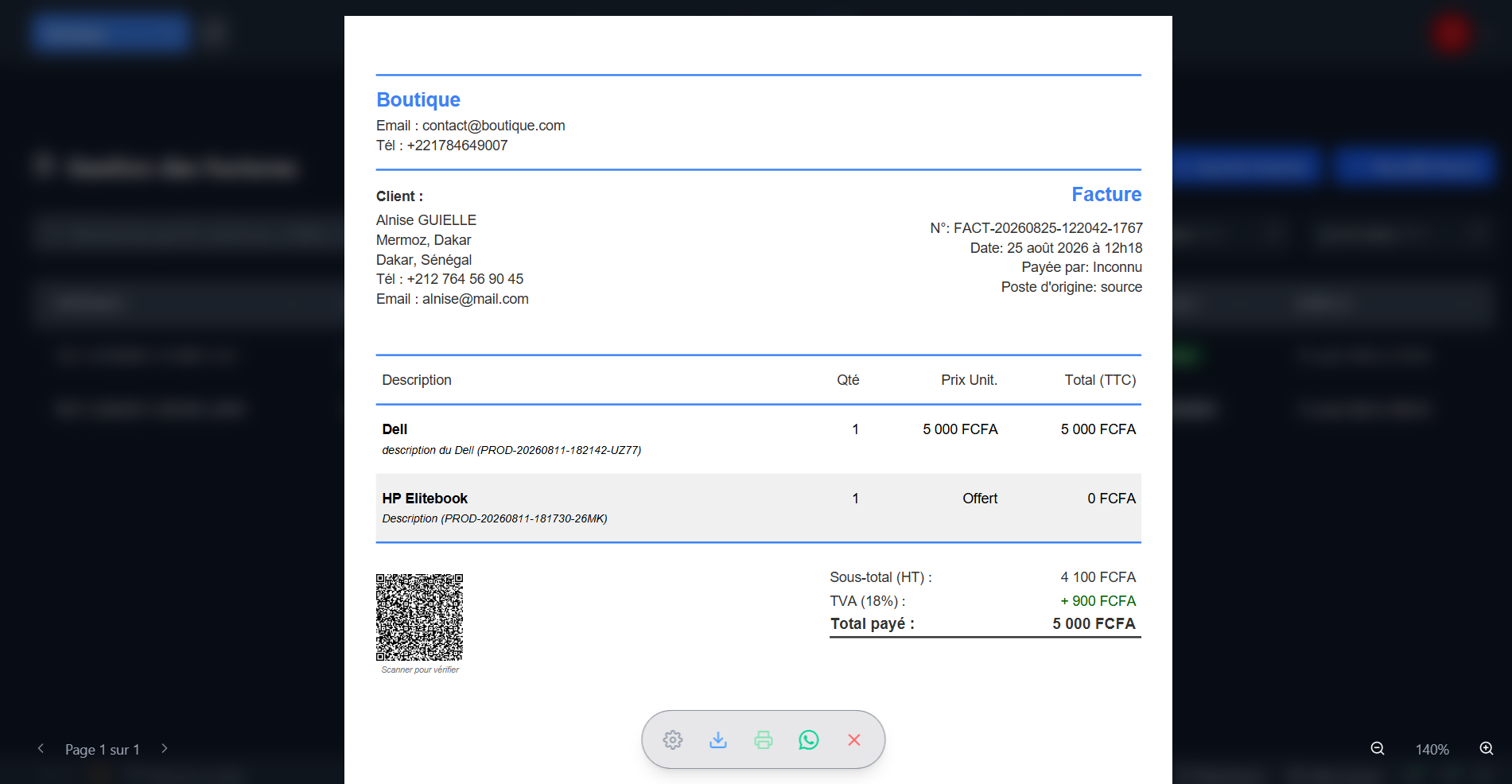Select the sous-total value '4 100 FCFA'
This screenshot has height=784, width=1512.
tap(1098, 577)
